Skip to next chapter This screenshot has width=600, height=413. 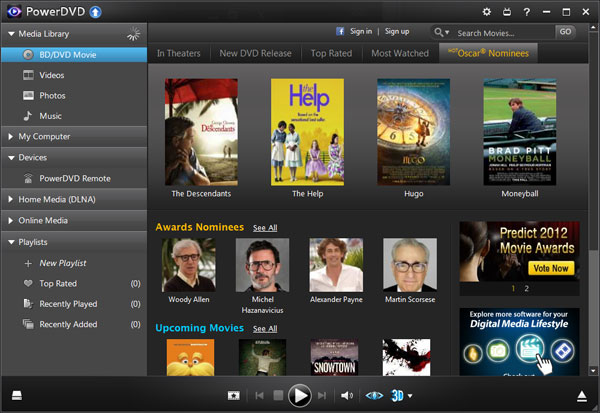click(322, 396)
